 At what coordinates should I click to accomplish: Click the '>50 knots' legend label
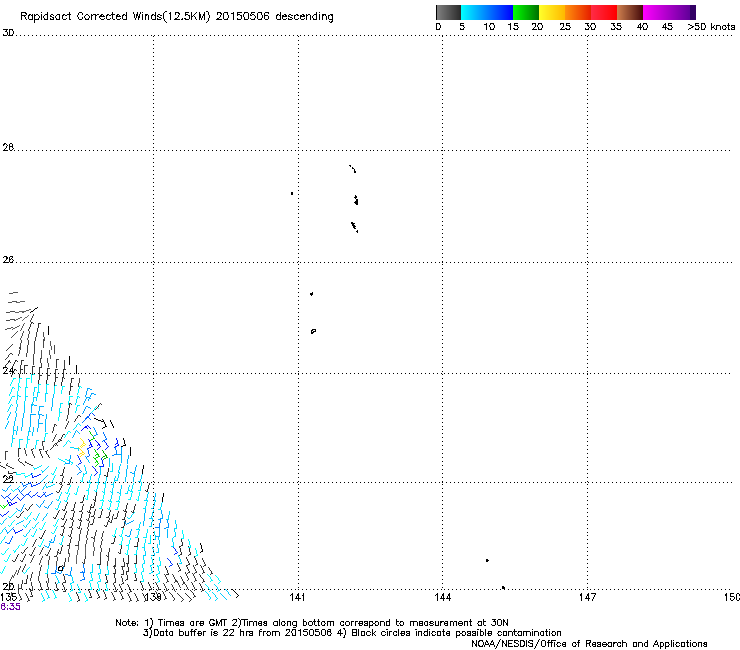711,27
